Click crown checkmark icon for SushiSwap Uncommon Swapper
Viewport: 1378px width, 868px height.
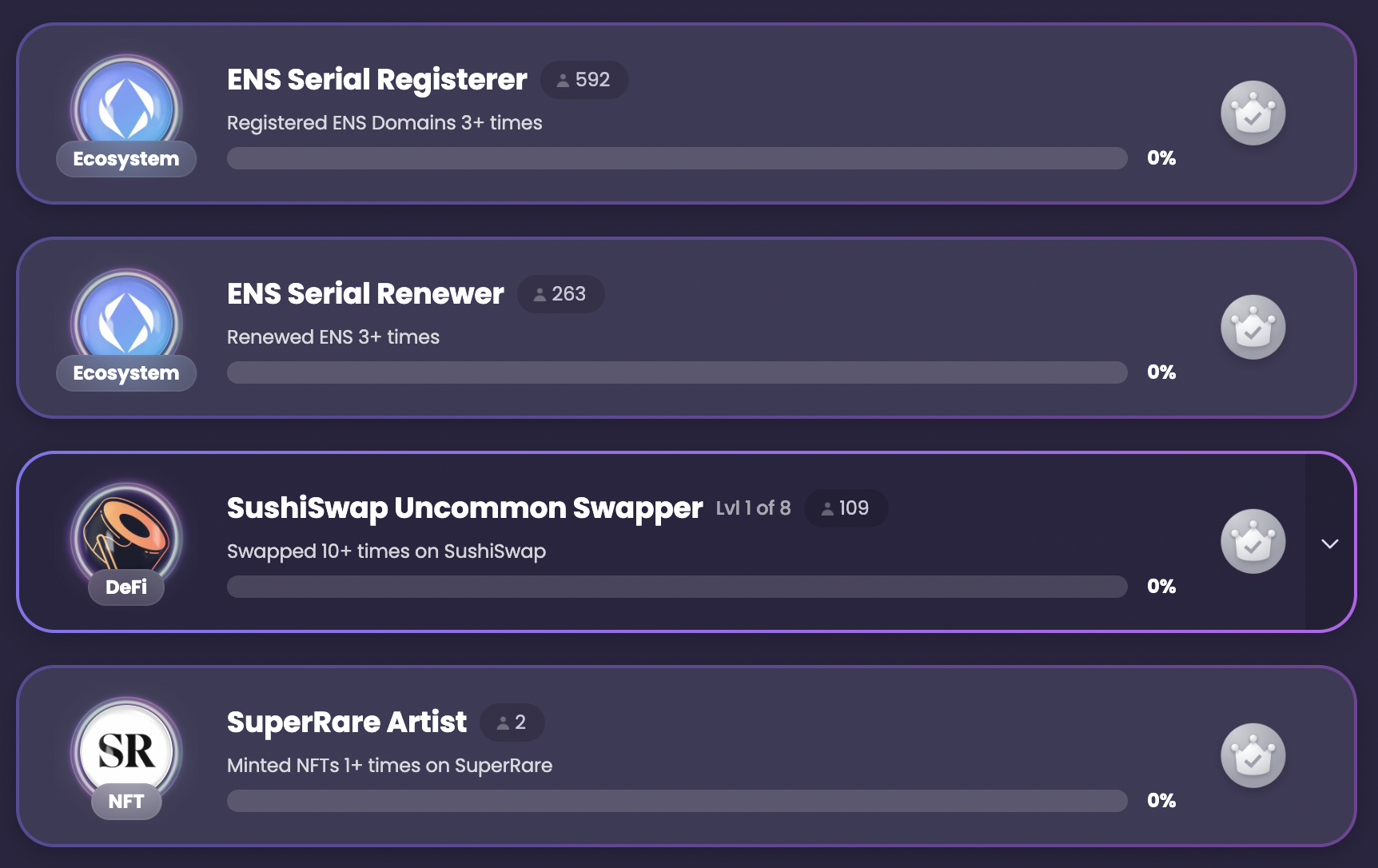pos(1253,541)
